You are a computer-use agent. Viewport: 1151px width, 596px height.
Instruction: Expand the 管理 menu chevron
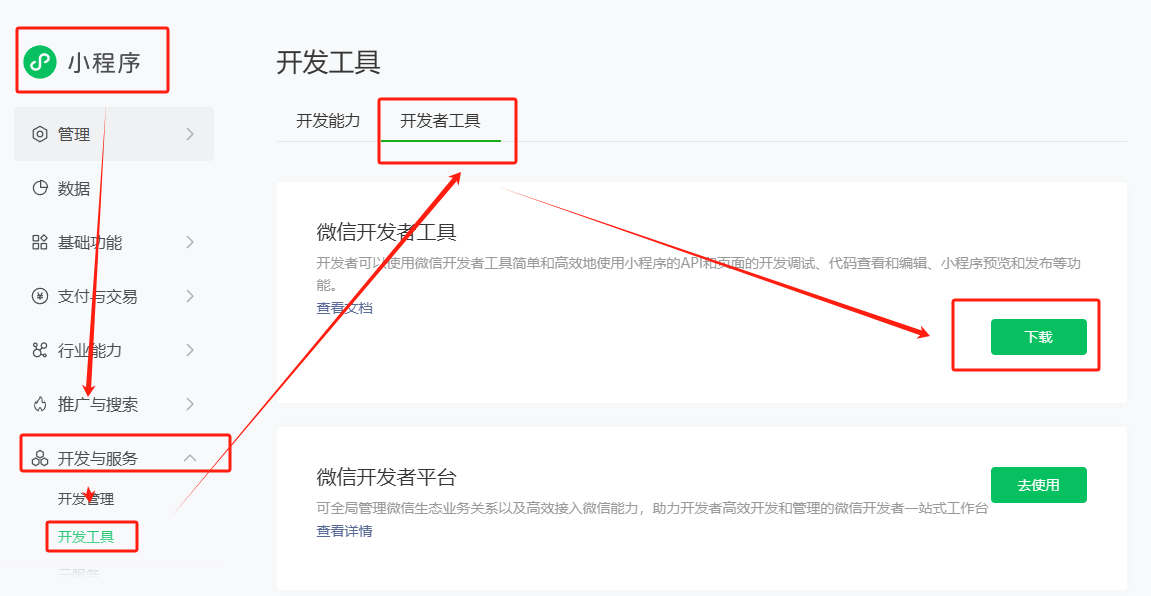(190, 135)
